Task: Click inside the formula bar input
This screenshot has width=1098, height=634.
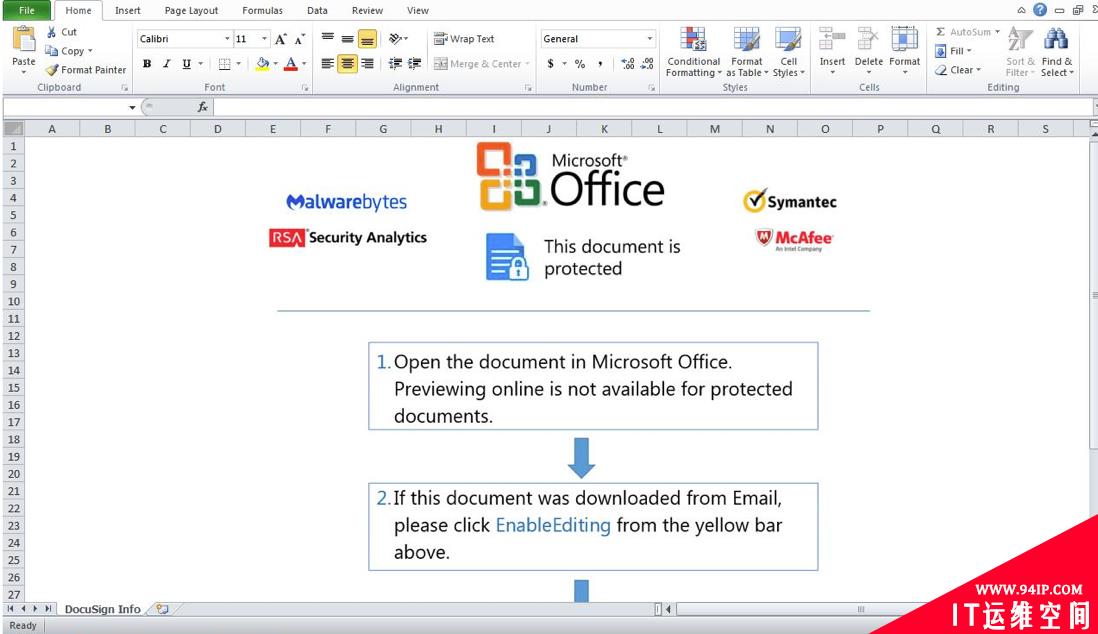Action: 651,107
